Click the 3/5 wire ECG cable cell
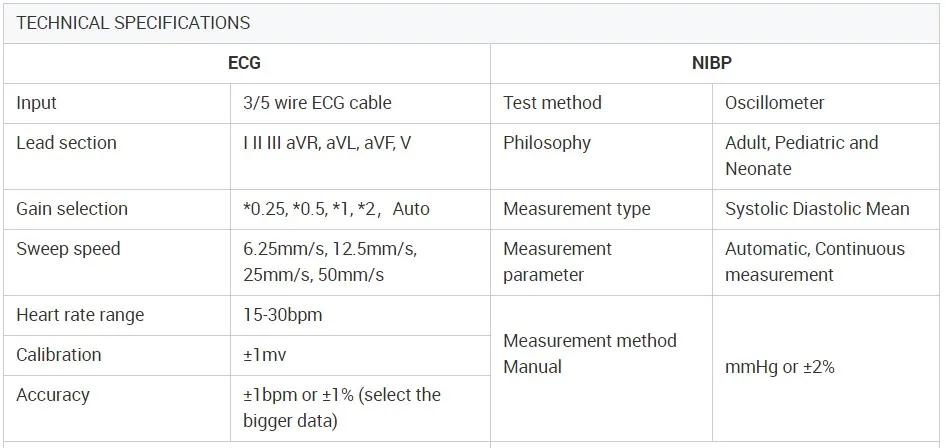The image size is (946, 448). click(317, 103)
